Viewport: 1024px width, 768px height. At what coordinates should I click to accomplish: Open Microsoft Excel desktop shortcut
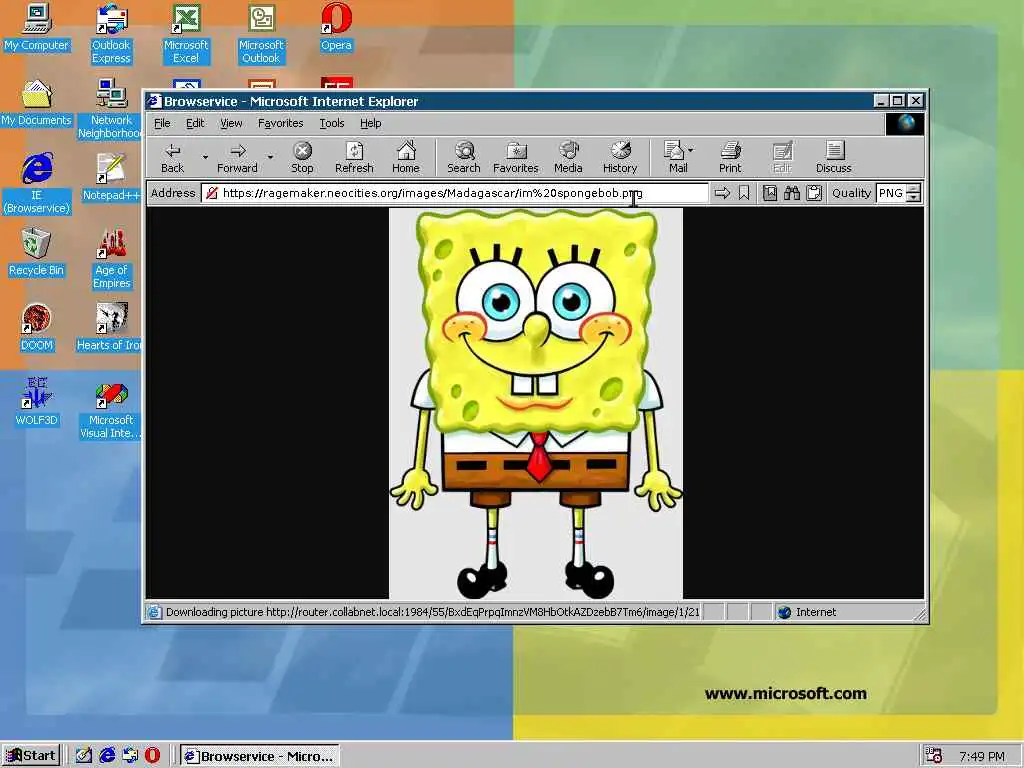[x=186, y=34]
